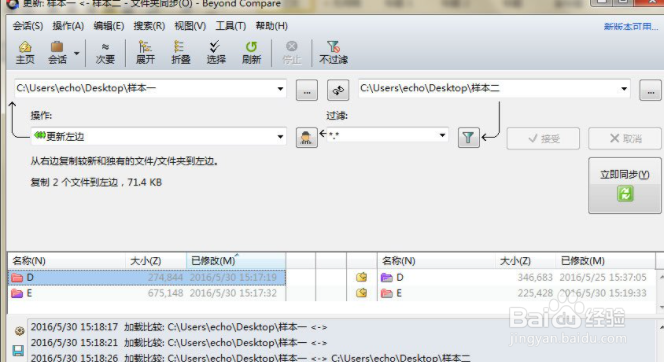
Task: Open the 会话 sessions briefcase icon
Action: pyautogui.click(x=57, y=53)
